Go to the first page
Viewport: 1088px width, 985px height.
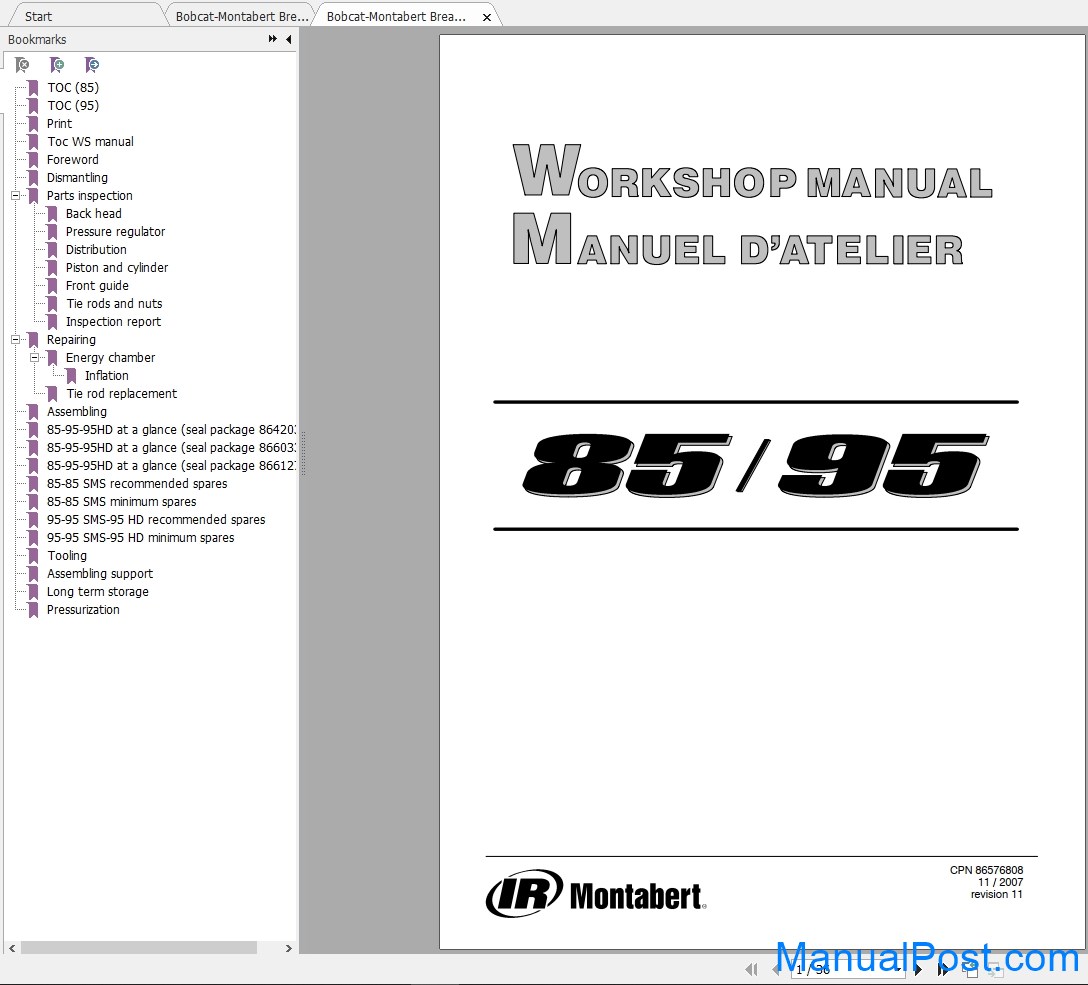[751, 969]
